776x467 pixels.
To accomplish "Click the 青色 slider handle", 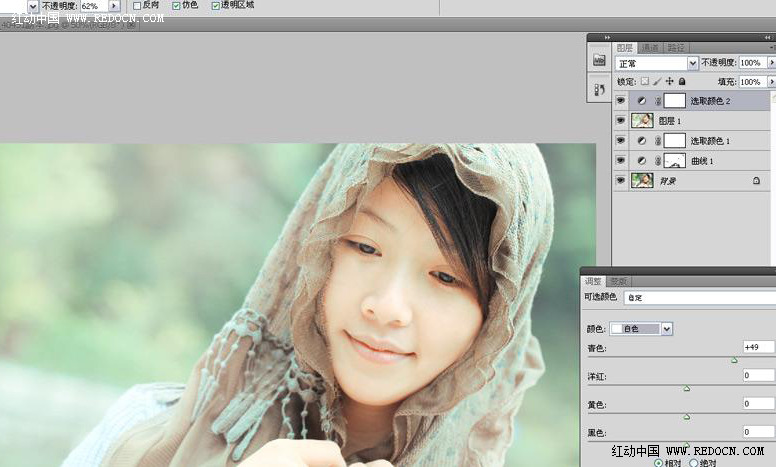I will (734, 360).
